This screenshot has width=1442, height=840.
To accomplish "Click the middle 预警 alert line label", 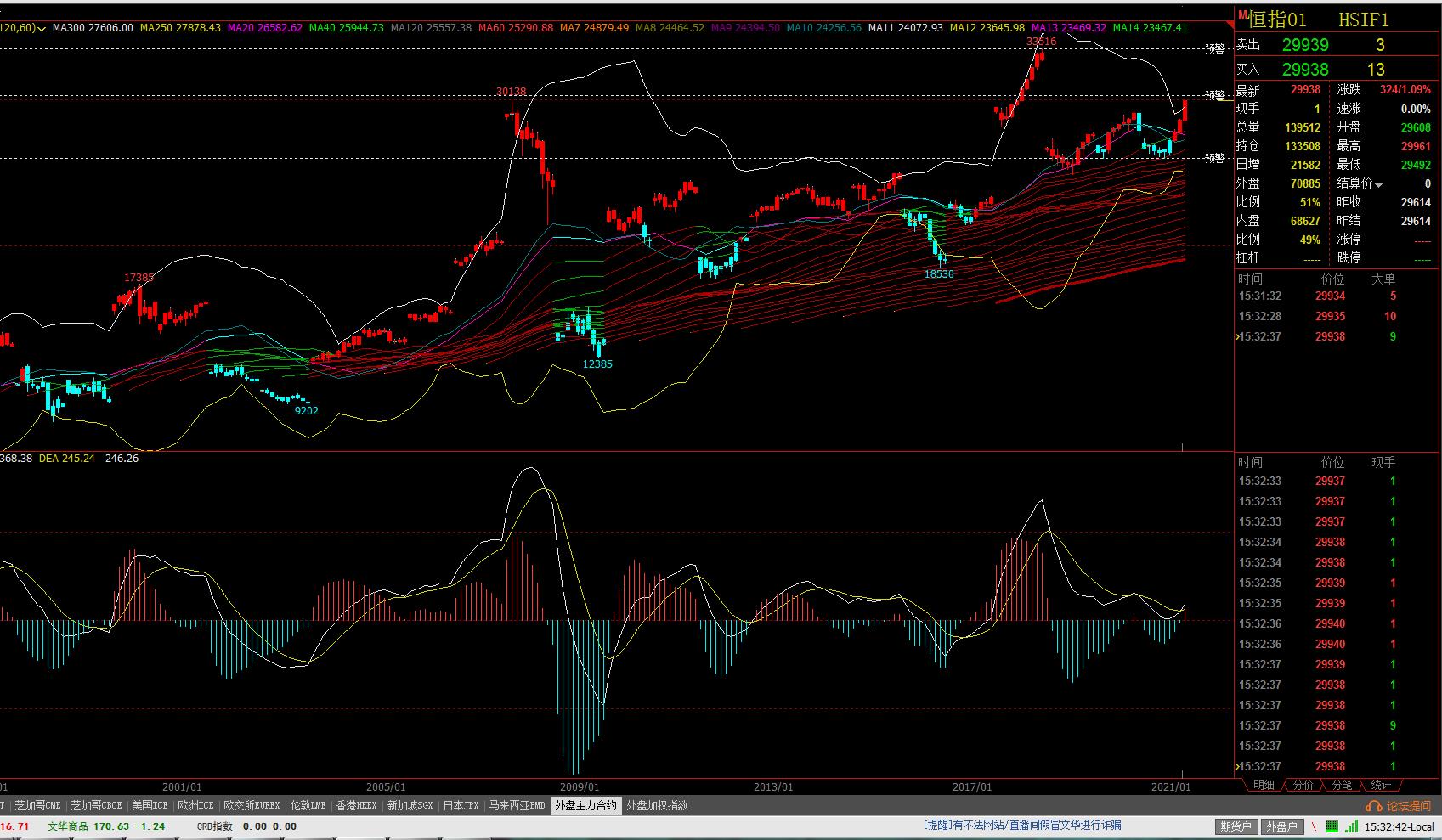I will pyautogui.click(x=1215, y=96).
